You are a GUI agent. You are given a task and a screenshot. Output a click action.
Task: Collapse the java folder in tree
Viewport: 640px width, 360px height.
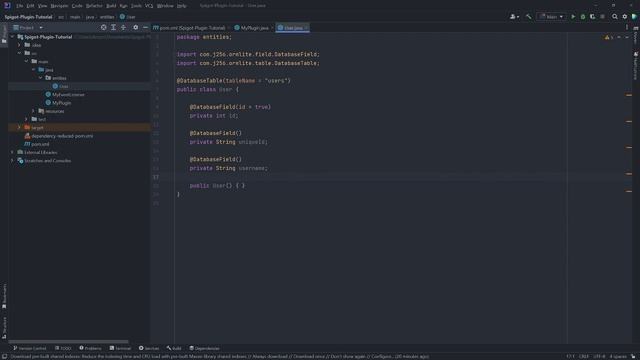coord(33,70)
